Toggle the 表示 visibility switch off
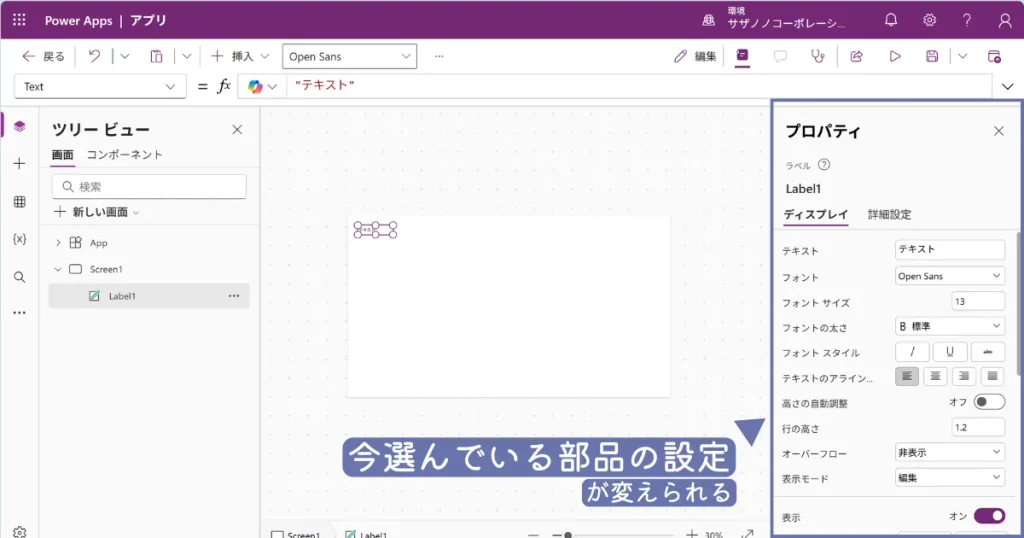This screenshot has height=538, width=1024. [989, 516]
